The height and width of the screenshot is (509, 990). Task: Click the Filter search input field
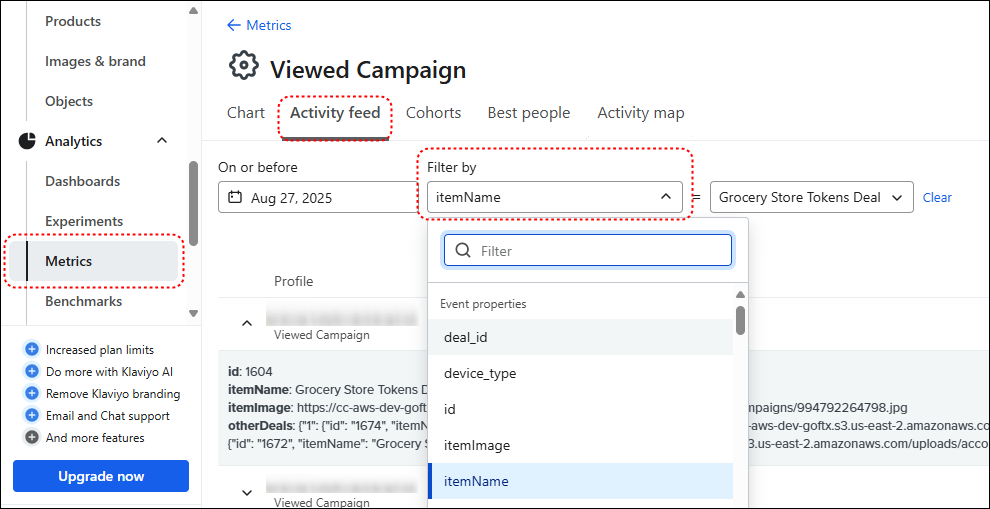click(x=600, y=251)
